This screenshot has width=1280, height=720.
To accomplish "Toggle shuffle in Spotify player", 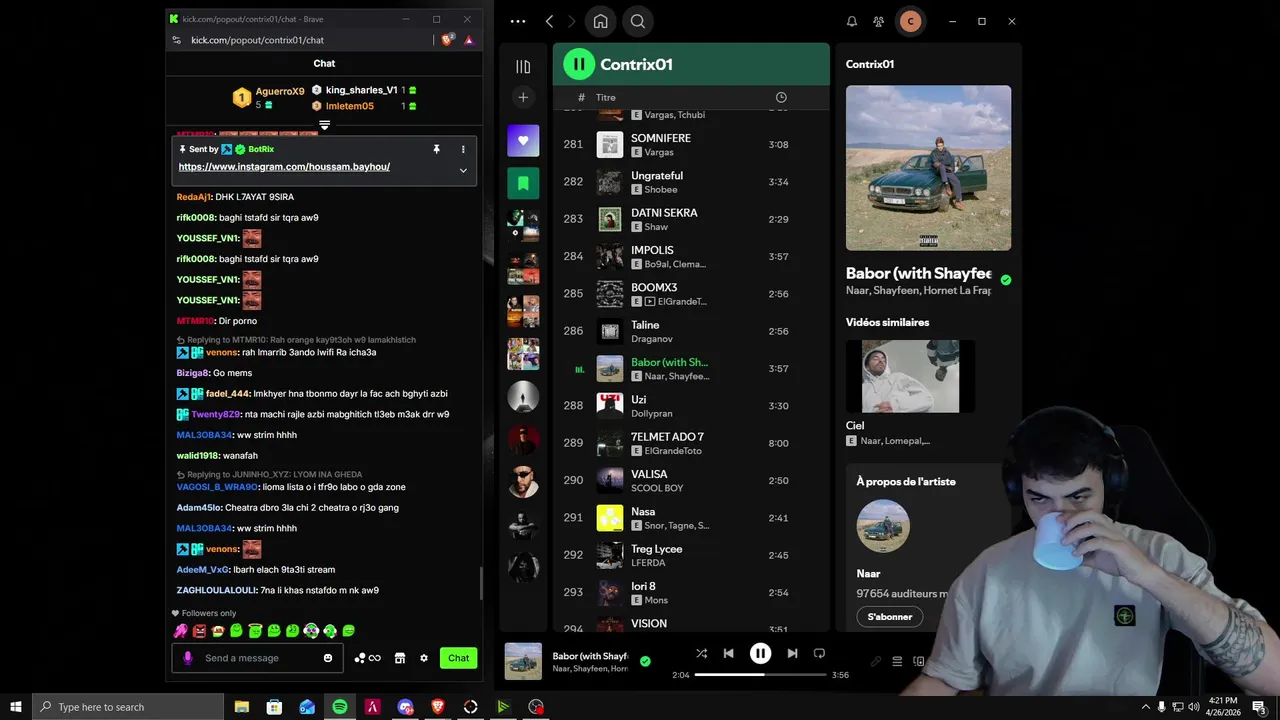I will [x=701, y=653].
